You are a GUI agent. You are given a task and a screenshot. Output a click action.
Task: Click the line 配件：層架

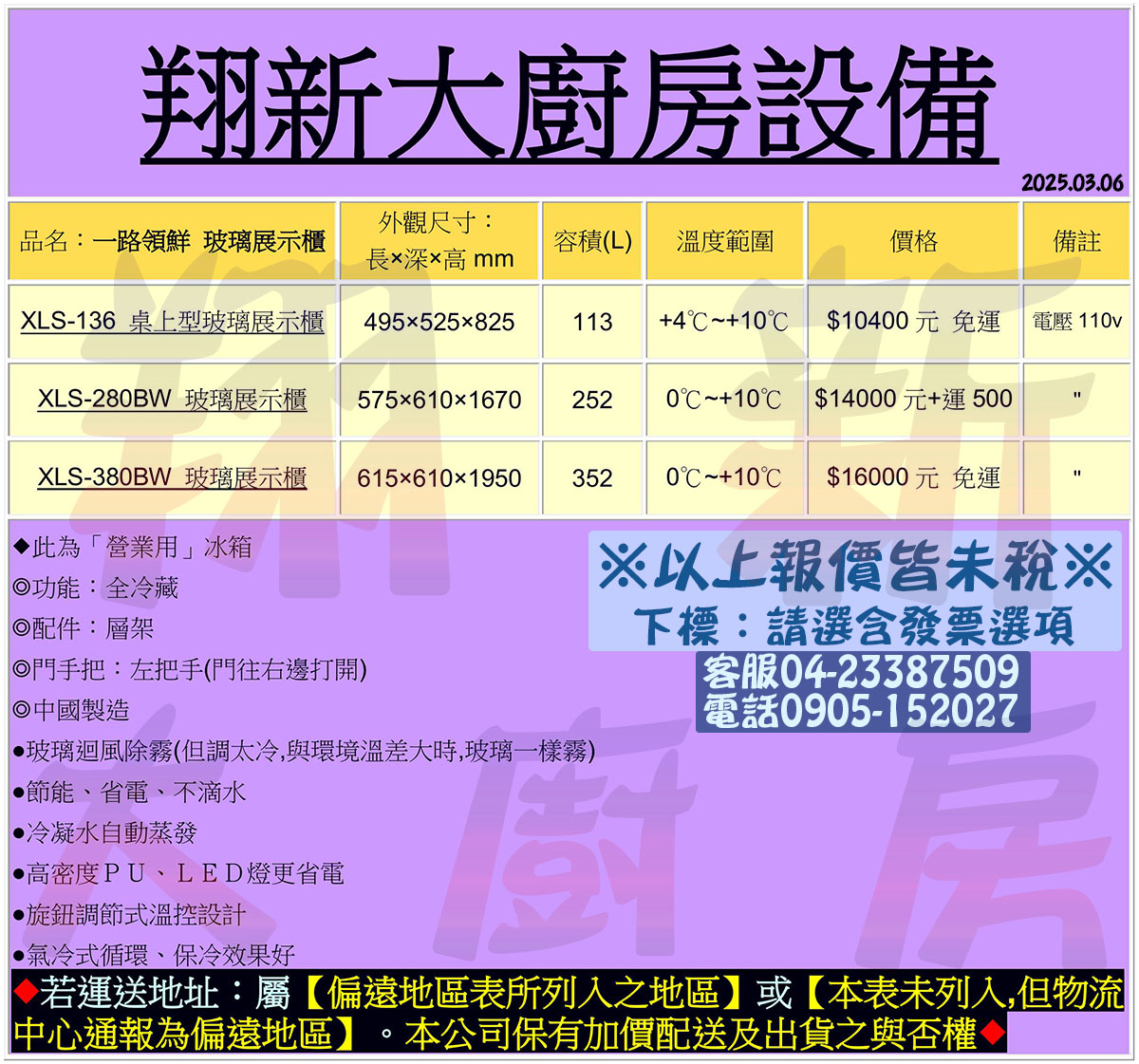click(84, 628)
